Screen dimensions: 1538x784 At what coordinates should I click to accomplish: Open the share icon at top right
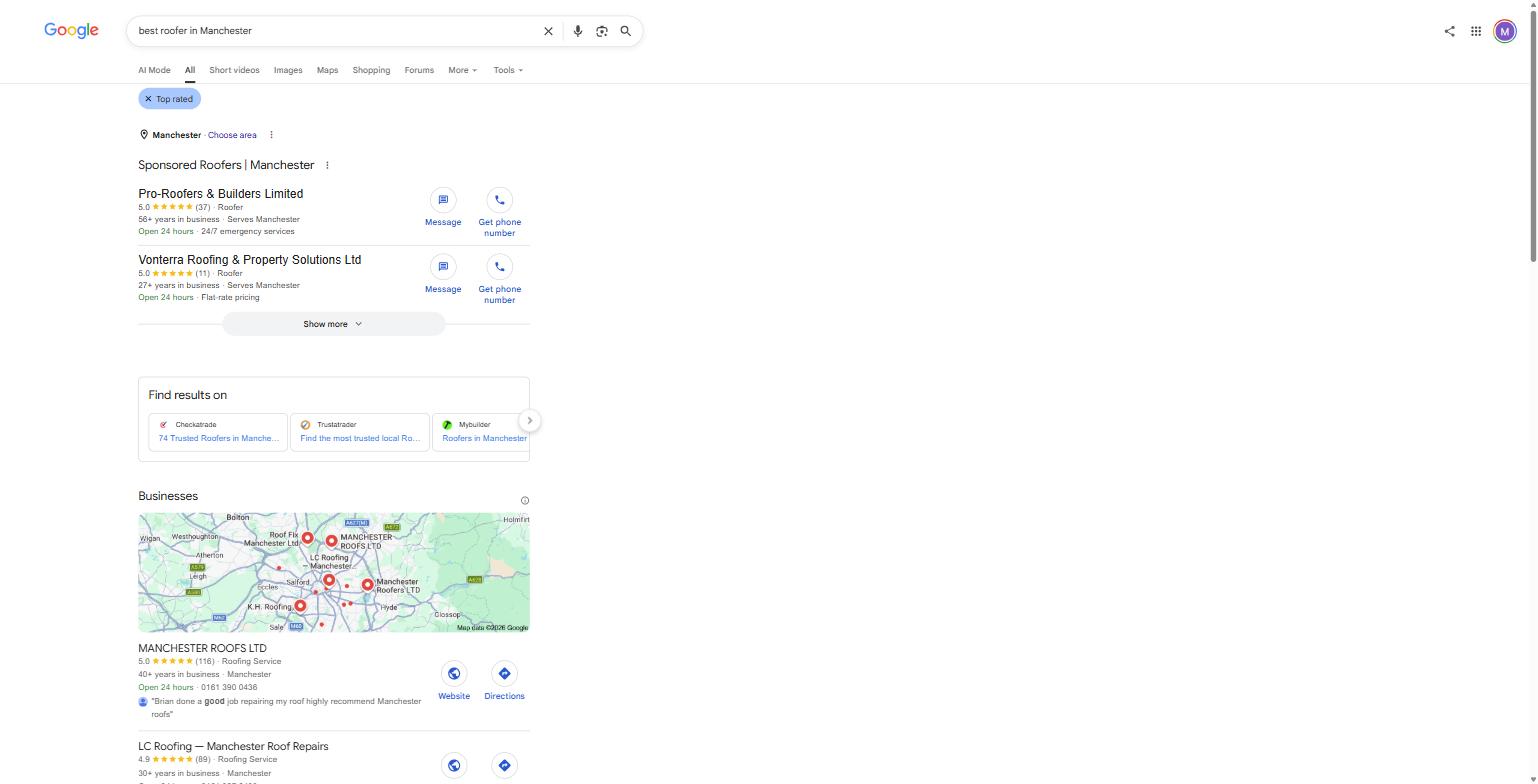1449,31
